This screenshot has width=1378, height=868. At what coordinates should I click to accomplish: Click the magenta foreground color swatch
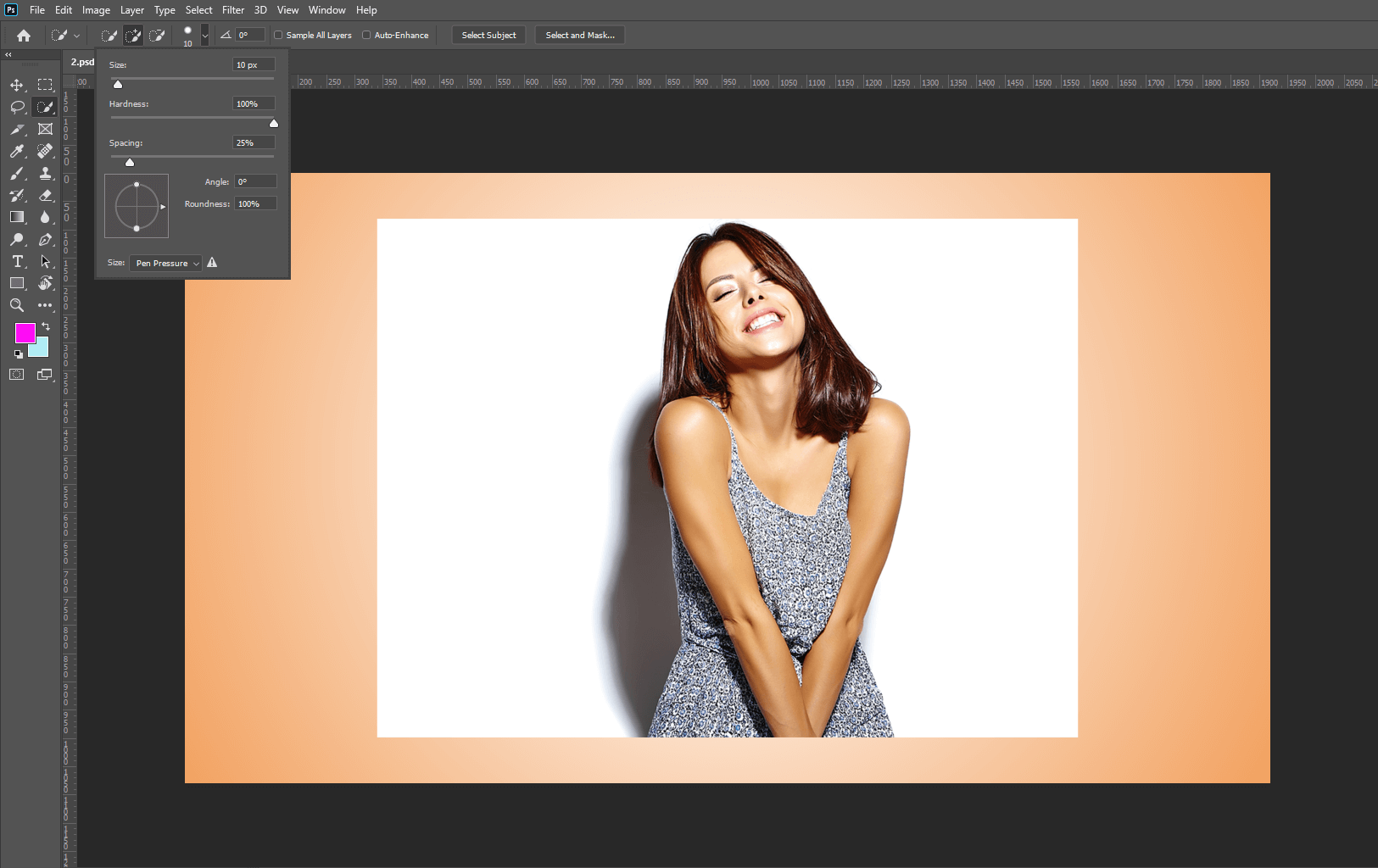coord(25,332)
